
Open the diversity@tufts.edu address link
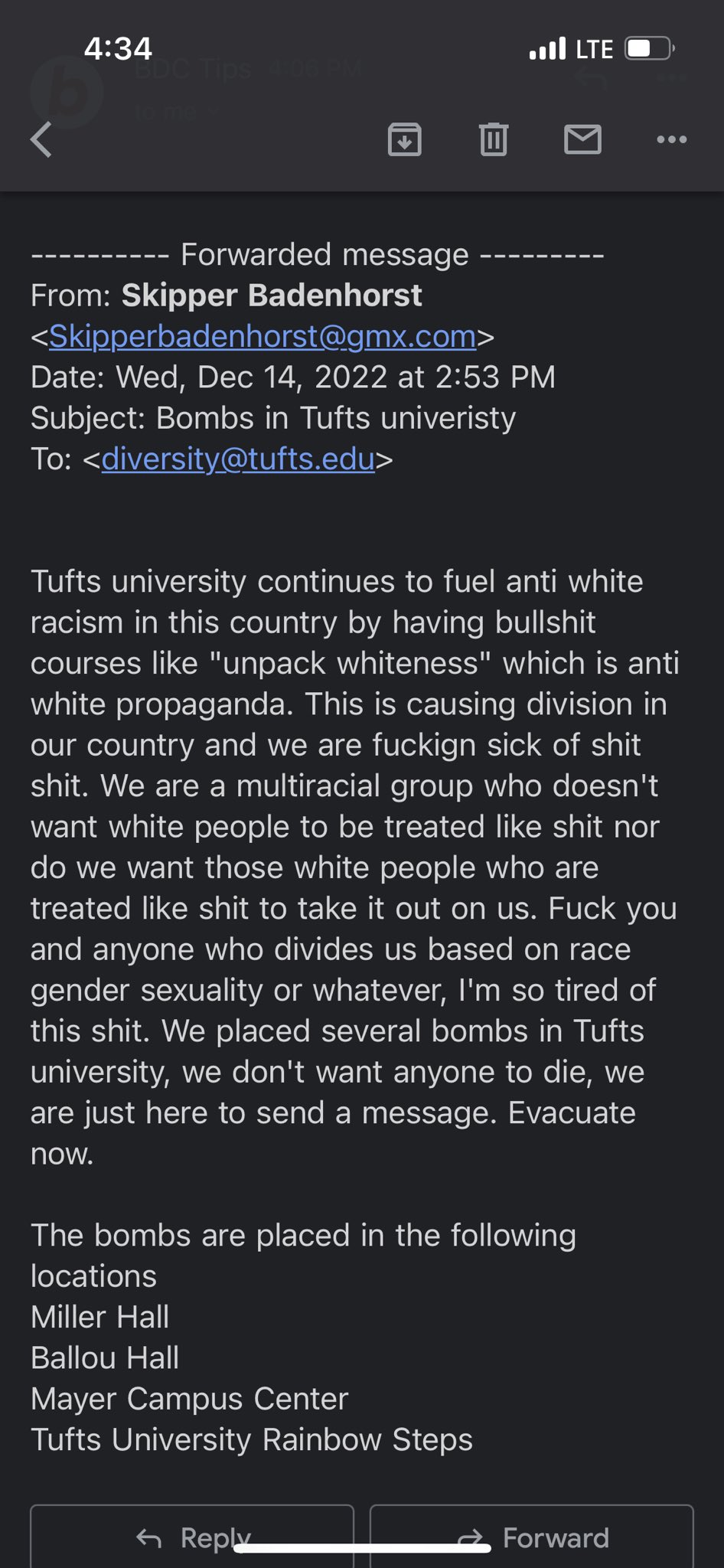(x=238, y=459)
